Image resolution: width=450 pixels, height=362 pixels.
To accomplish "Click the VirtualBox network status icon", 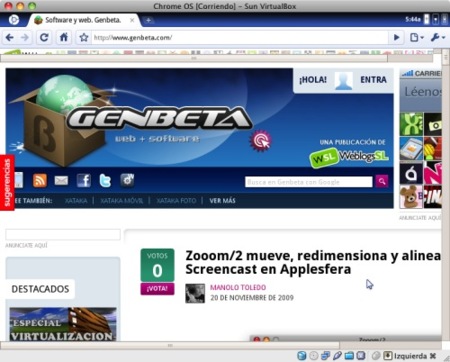I will (325, 356).
